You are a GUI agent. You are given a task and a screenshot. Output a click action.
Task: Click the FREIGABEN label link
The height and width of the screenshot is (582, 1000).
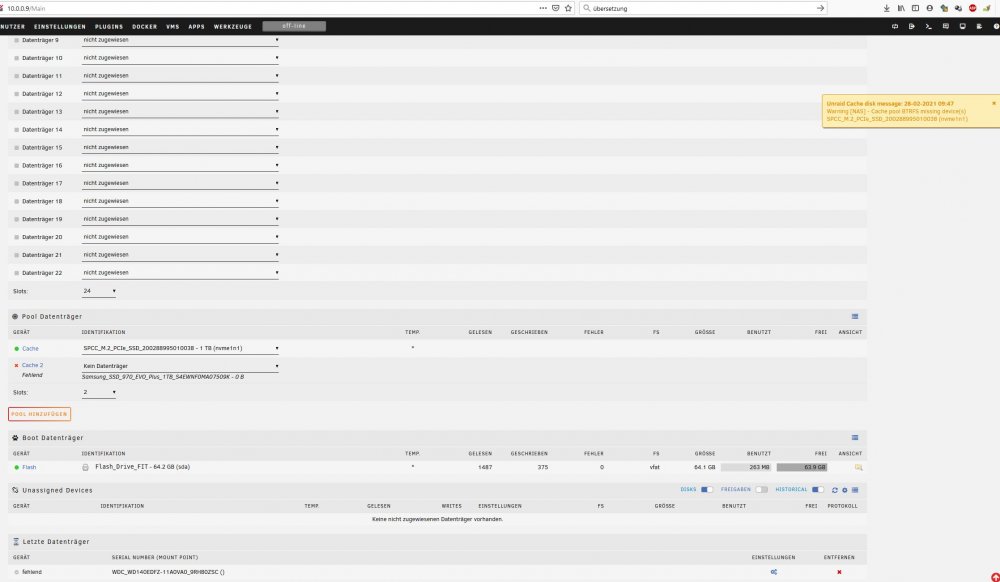[736, 490]
